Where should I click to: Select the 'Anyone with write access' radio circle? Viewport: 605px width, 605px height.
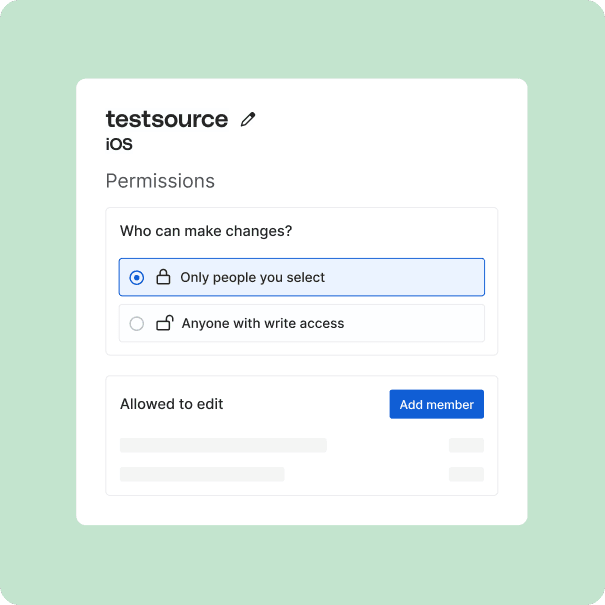click(x=137, y=324)
